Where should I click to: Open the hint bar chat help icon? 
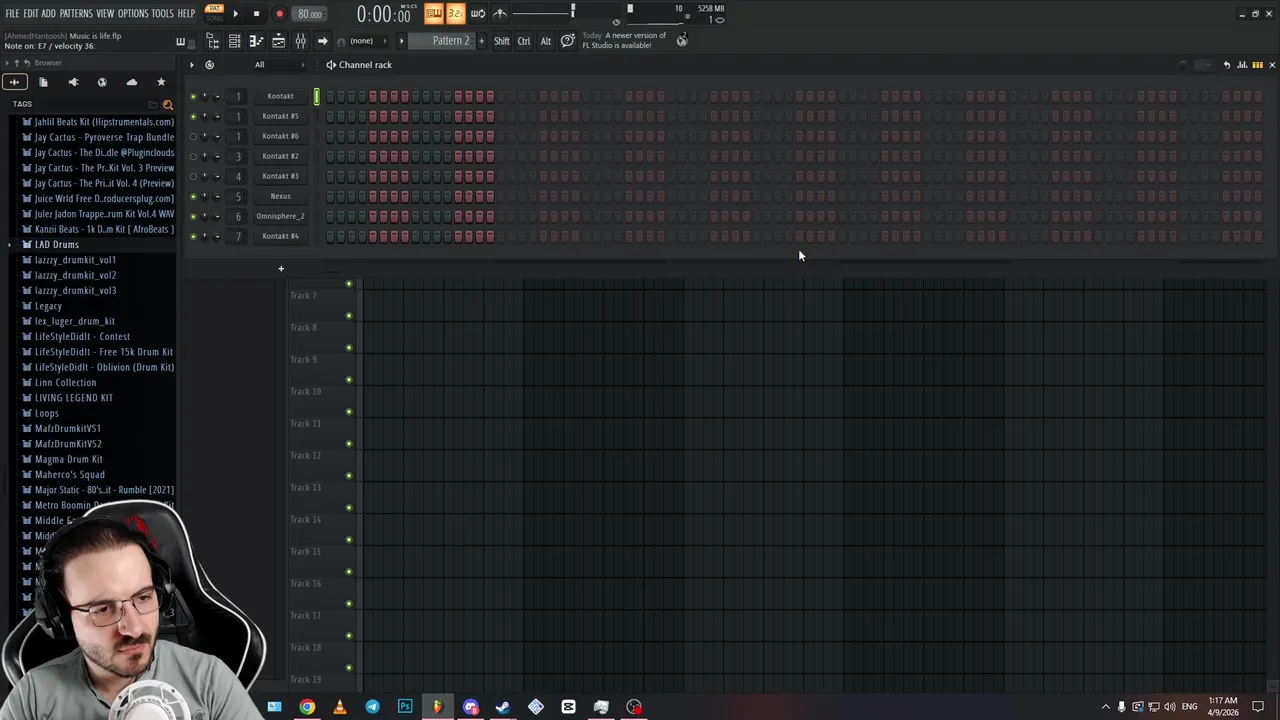click(567, 41)
